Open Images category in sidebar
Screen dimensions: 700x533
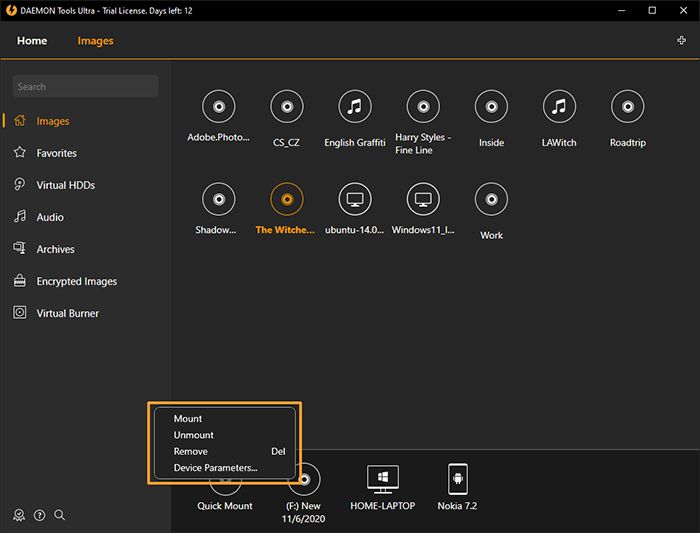(x=53, y=121)
